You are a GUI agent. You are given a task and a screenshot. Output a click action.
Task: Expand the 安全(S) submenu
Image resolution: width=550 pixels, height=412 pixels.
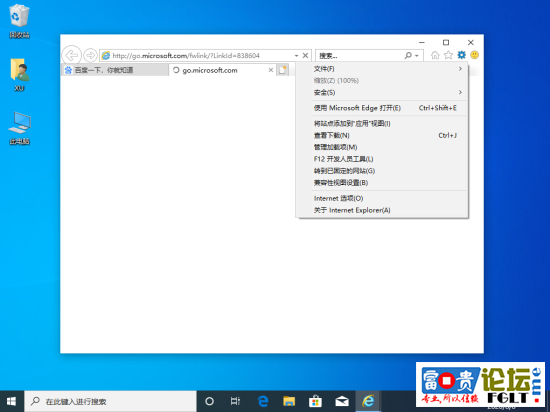point(382,93)
